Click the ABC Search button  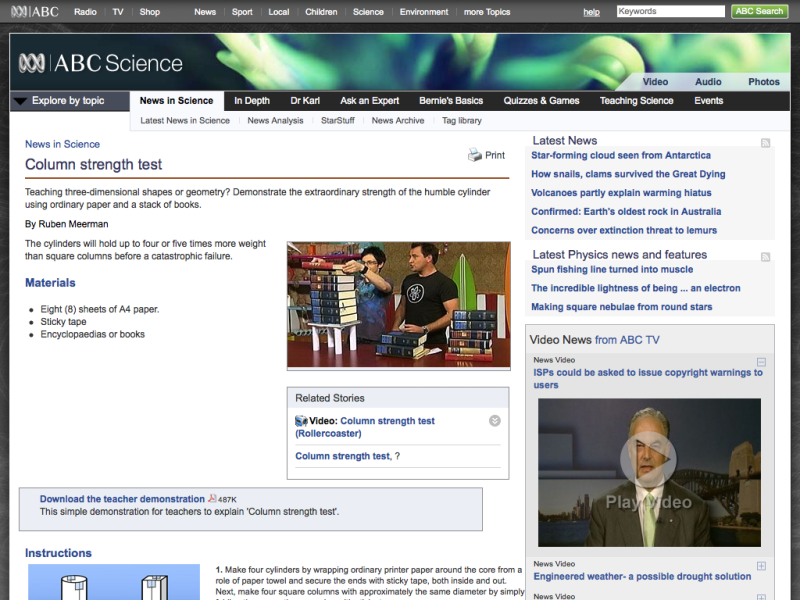[759, 12]
